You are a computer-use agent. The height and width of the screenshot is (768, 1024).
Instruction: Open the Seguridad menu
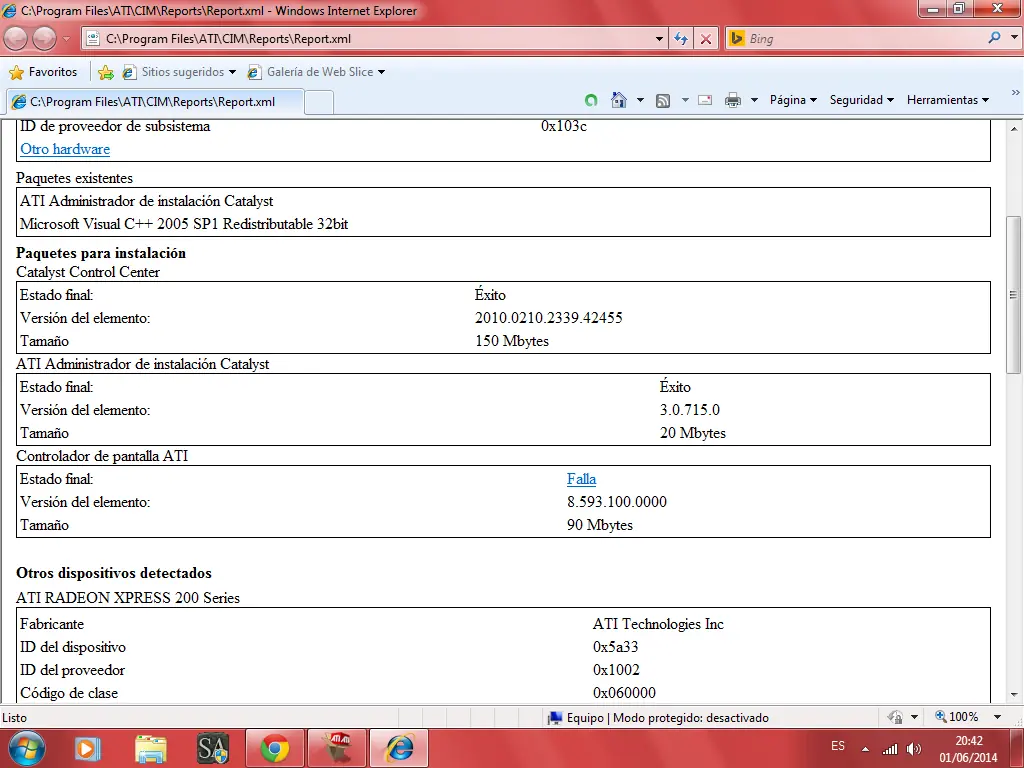pyautogui.click(x=861, y=100)
